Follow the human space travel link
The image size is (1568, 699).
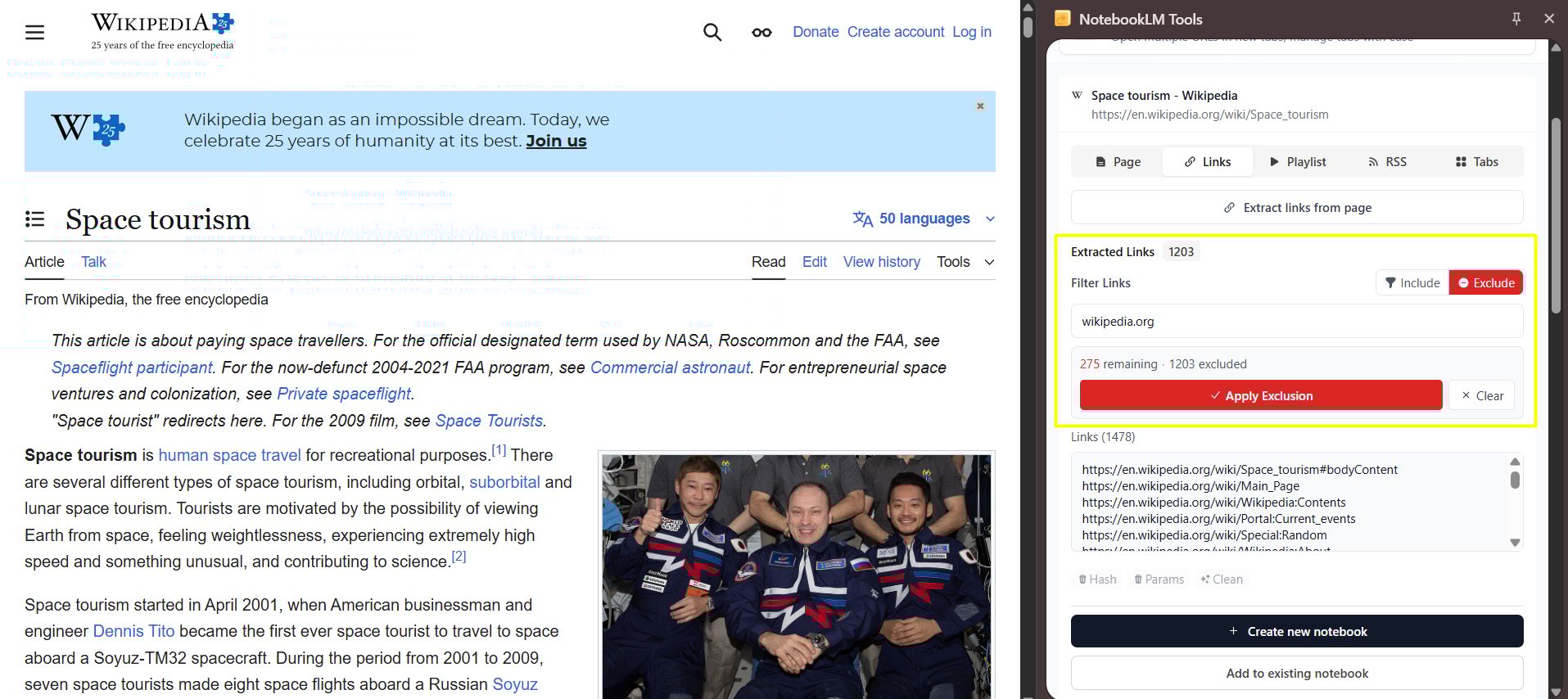[x=229, y=455]
